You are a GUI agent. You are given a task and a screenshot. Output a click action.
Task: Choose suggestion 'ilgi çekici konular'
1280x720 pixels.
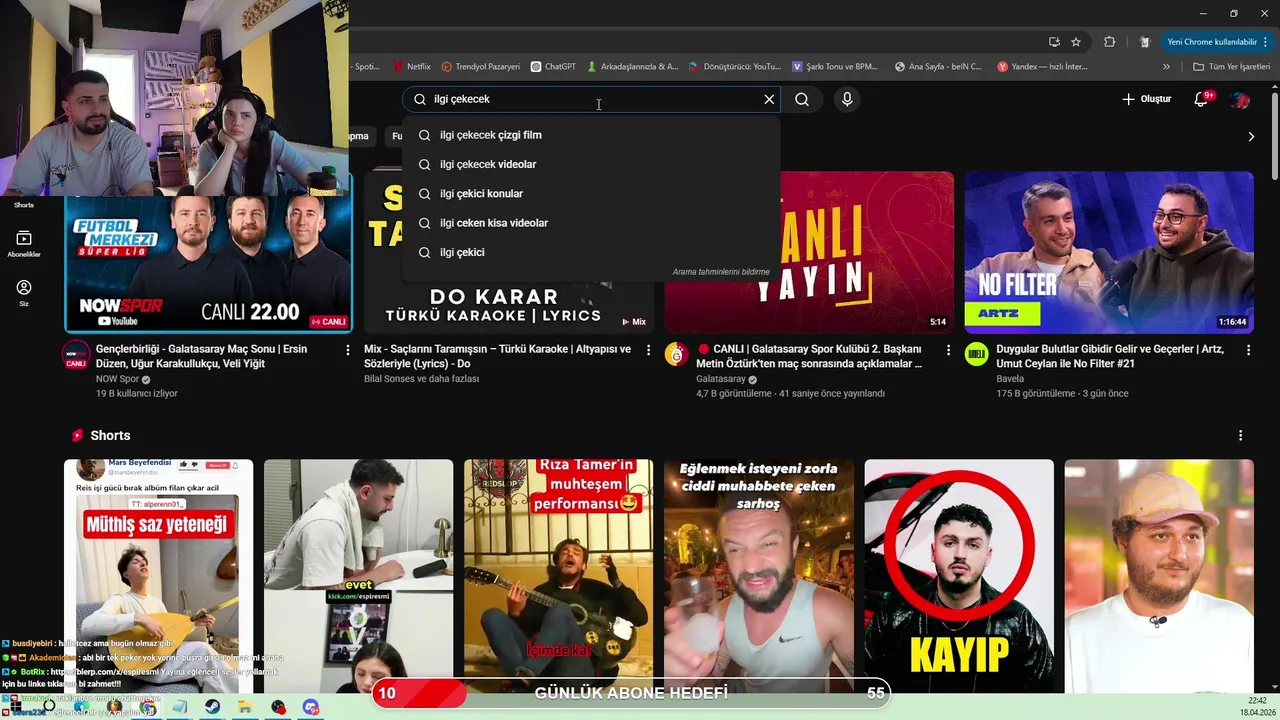[591, 193]
